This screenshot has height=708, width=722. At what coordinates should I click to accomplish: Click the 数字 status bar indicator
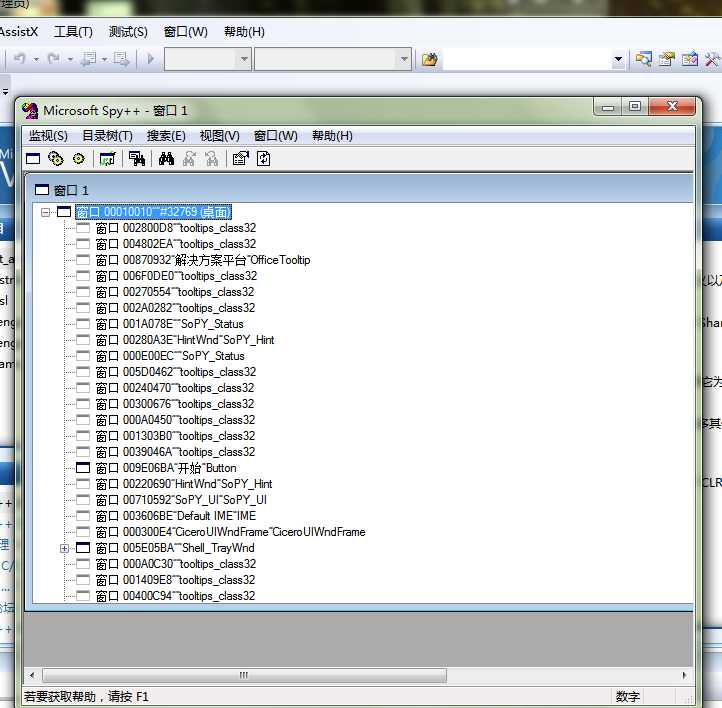[628, 696]
